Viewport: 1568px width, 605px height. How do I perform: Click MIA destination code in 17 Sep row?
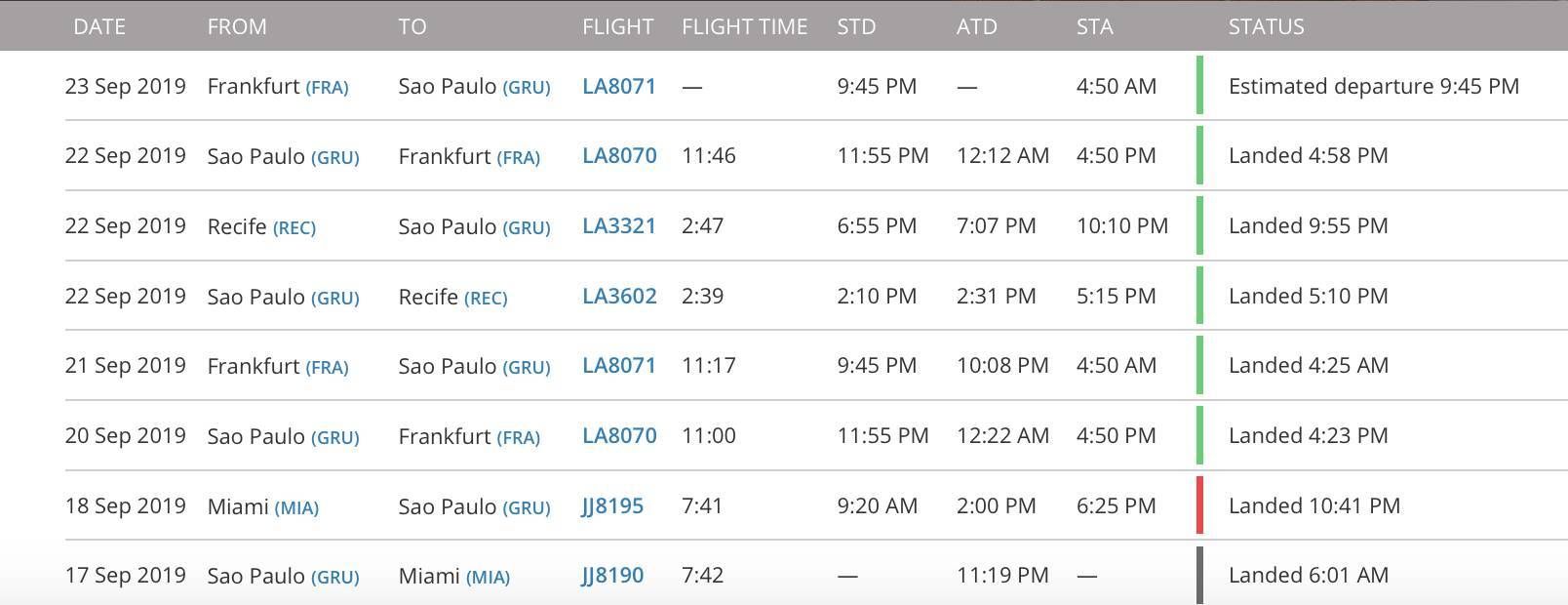488,578
